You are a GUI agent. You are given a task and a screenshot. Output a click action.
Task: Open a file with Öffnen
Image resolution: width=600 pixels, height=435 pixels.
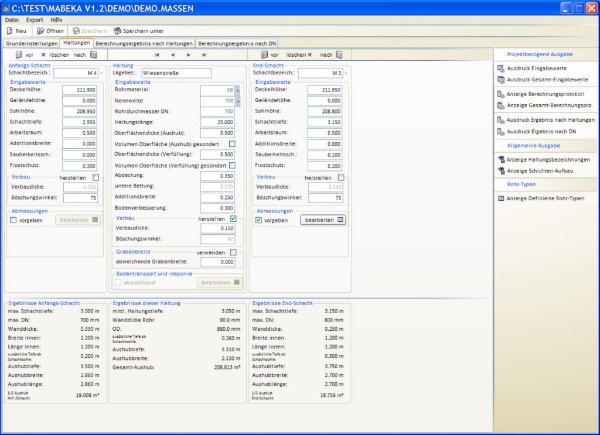tap(50, 31)
